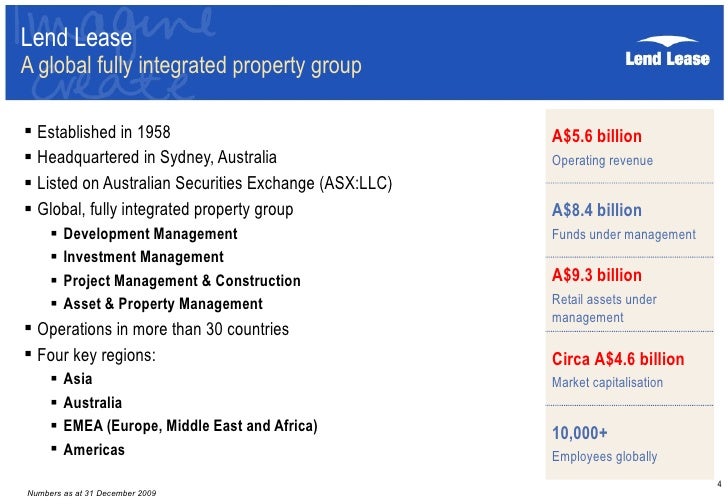Select the Development Management sub-bullet
This screenshot has width=728, height=504.
pos(150,234)
